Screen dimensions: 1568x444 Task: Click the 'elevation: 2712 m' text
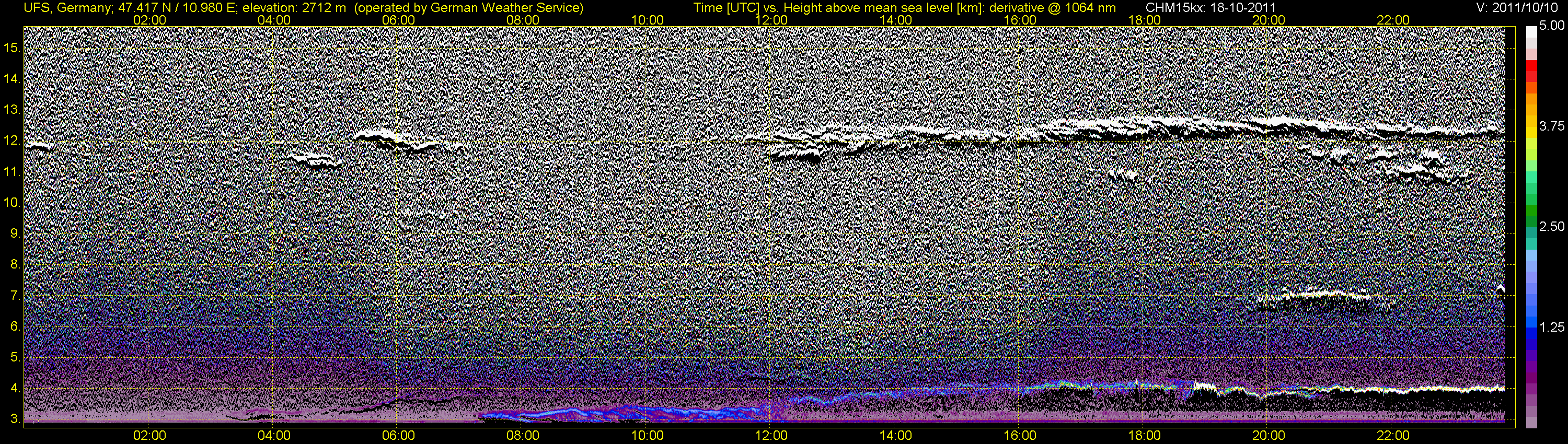point(295,8)
